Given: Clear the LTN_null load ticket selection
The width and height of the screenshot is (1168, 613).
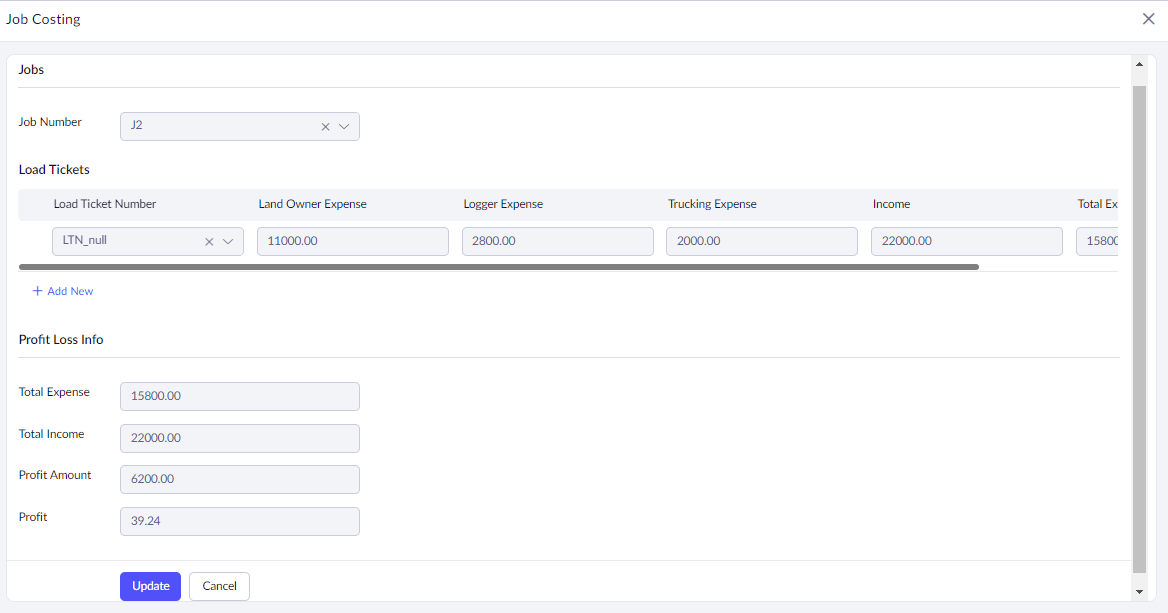Looking at the screenshot, I should (209, 242).
